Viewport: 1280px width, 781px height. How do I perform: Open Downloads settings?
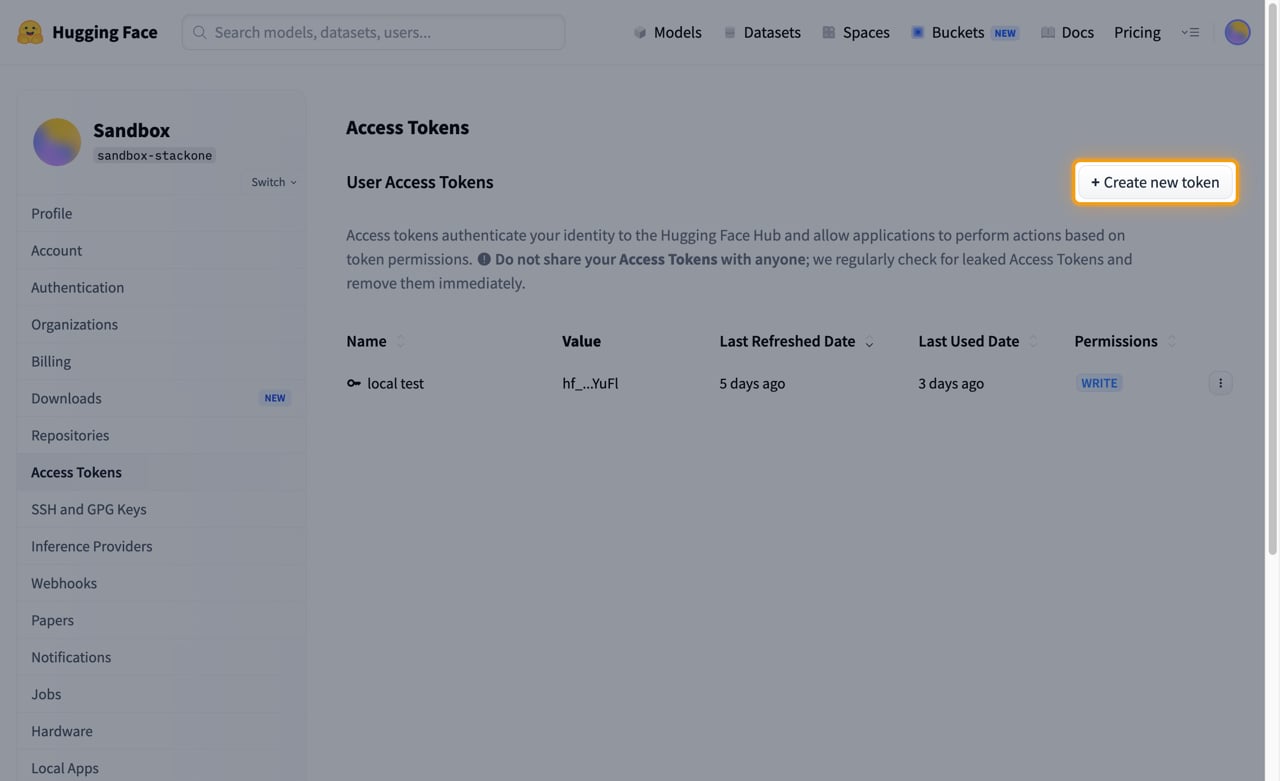(161, 398)
